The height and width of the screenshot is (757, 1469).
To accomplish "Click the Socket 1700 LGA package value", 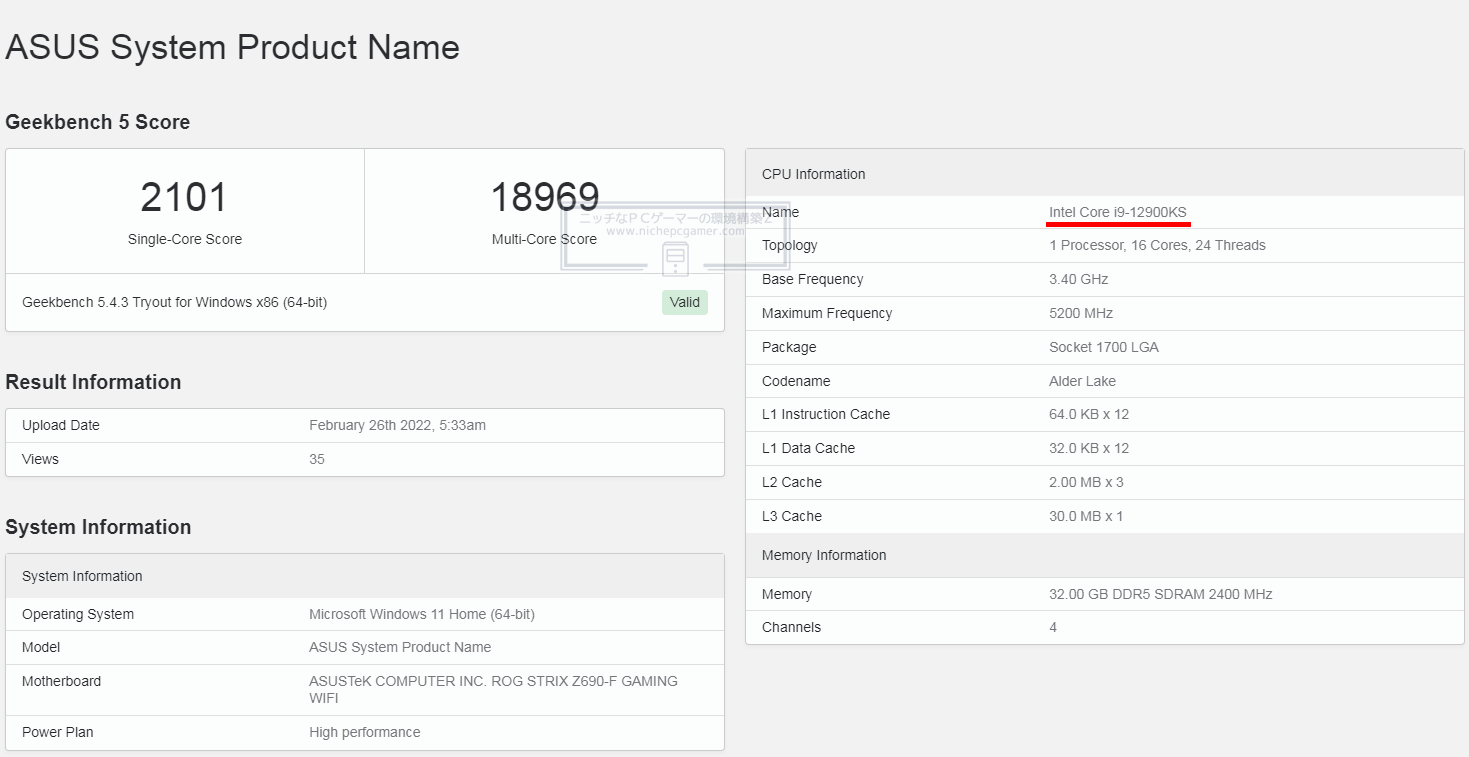I will click(x=1103, y=347).
